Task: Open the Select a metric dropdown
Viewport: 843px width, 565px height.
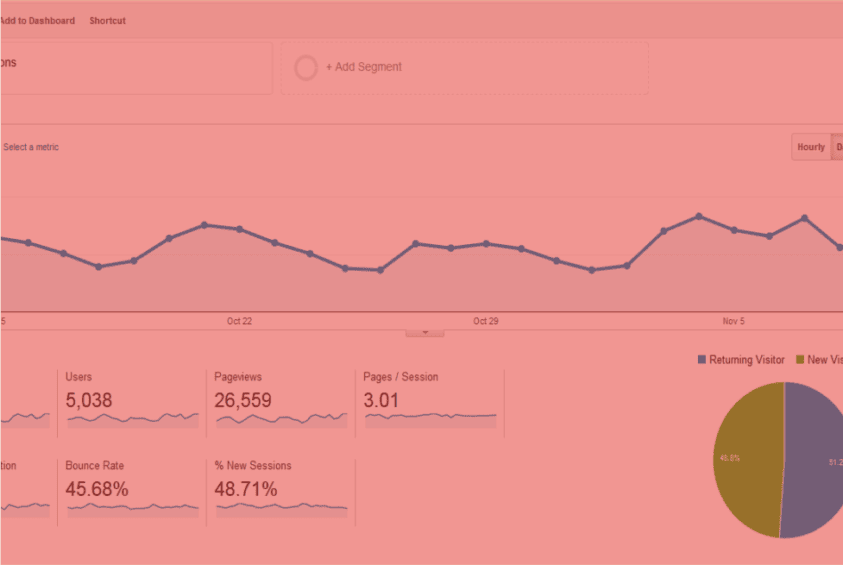Action: pos(31,147)
